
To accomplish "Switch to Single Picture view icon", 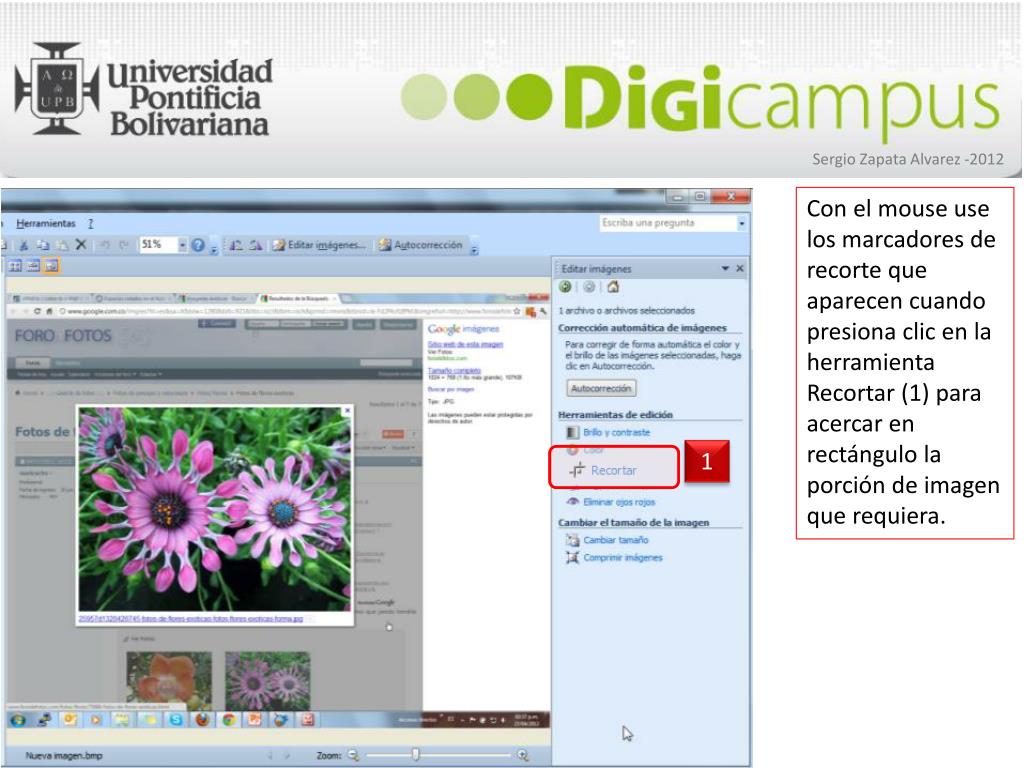I will click(x=52, y=266).
